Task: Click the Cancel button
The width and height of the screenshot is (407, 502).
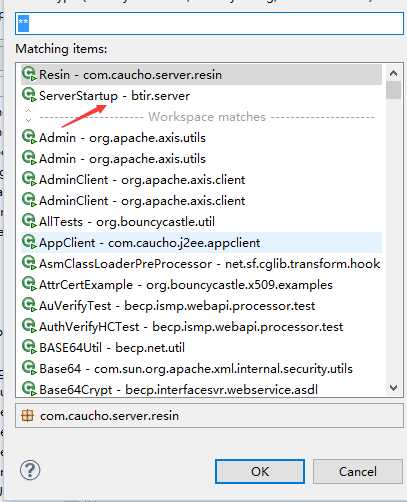Action: [x=358, y=471]
